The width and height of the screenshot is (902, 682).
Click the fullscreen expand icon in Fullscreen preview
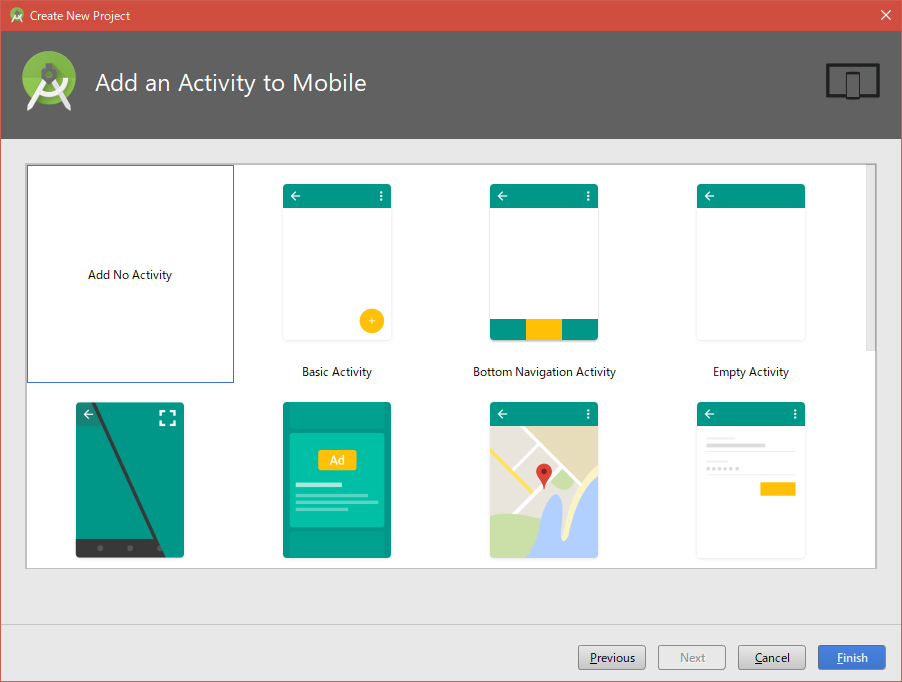(x=168, y=418)
